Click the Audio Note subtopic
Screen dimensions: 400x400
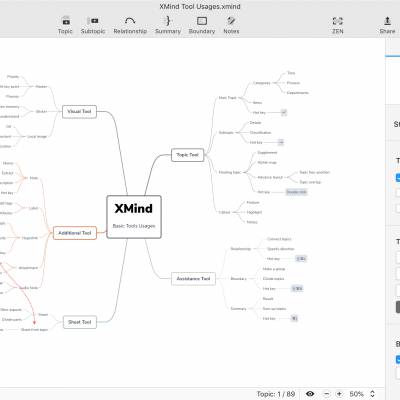coord(29,288)
